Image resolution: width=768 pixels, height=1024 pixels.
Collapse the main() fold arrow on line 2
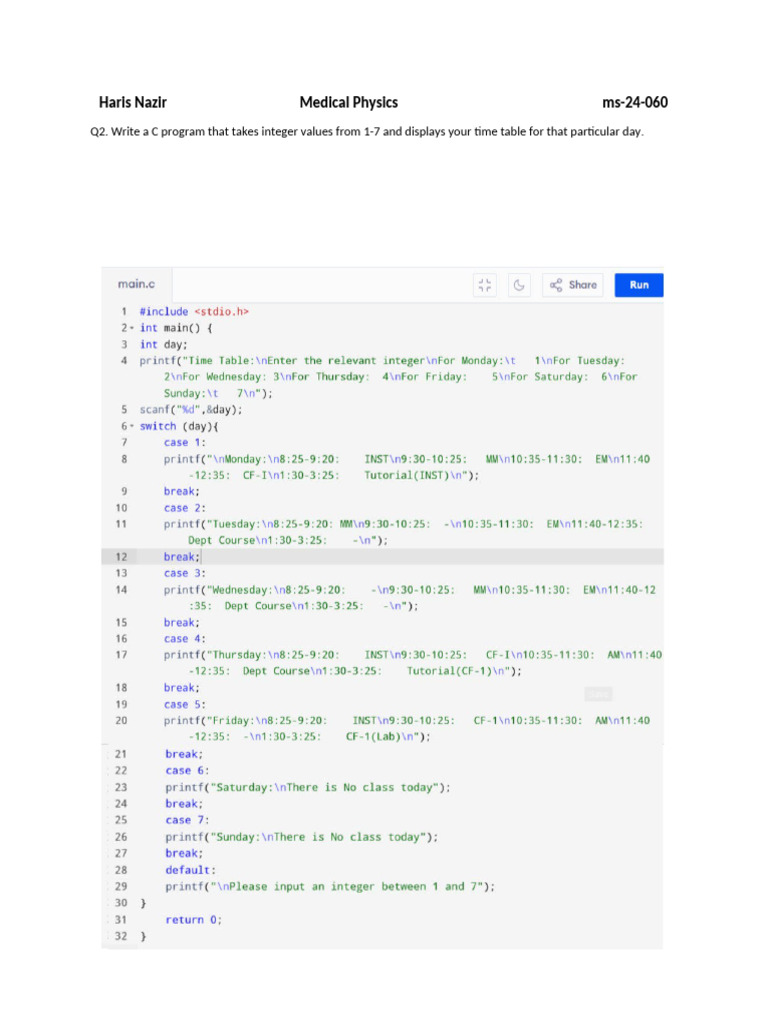[x=132, y=328]
